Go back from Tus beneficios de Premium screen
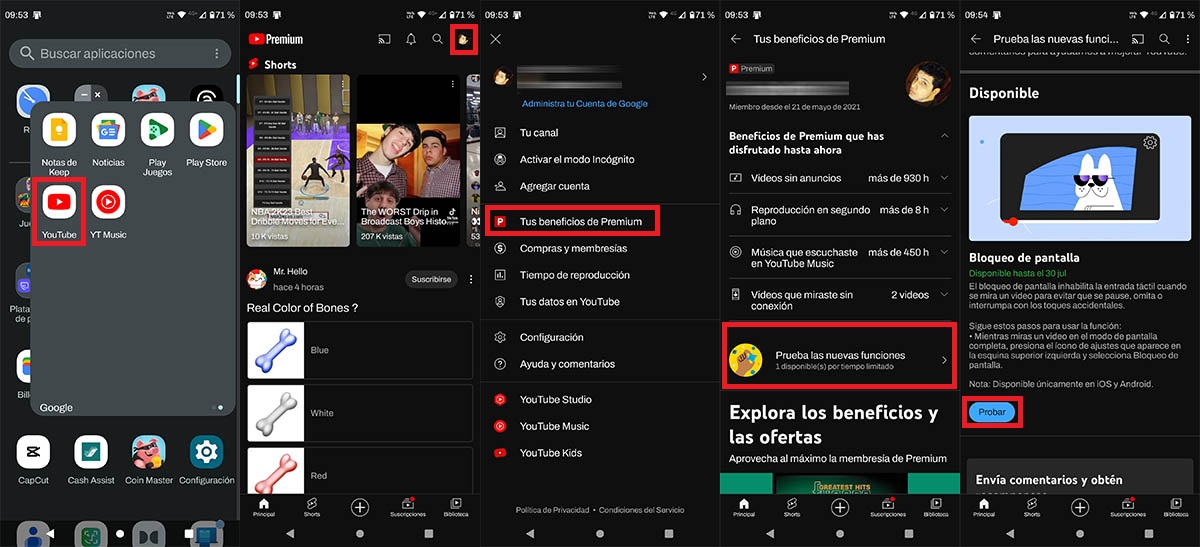This screenshot has width=1200, height=547. (x=736, y=39)
